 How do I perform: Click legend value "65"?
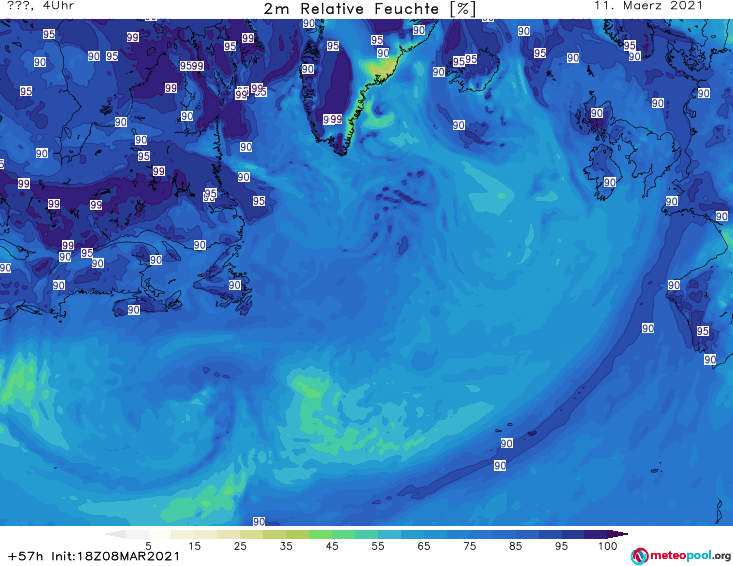[x=423, y=546]
